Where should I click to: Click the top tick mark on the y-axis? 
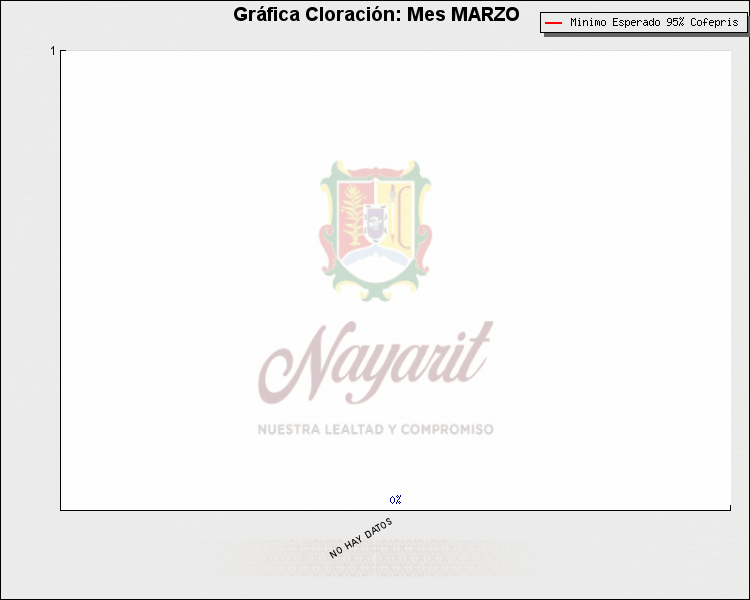pyautogui.click(x=63, y=50)
